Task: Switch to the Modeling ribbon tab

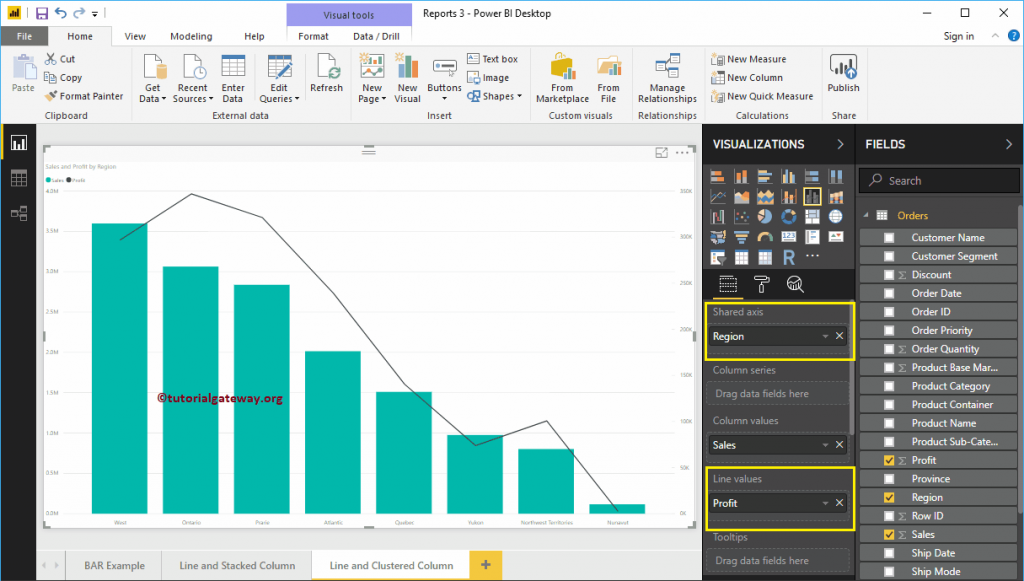Action: (x=191, y=35)
